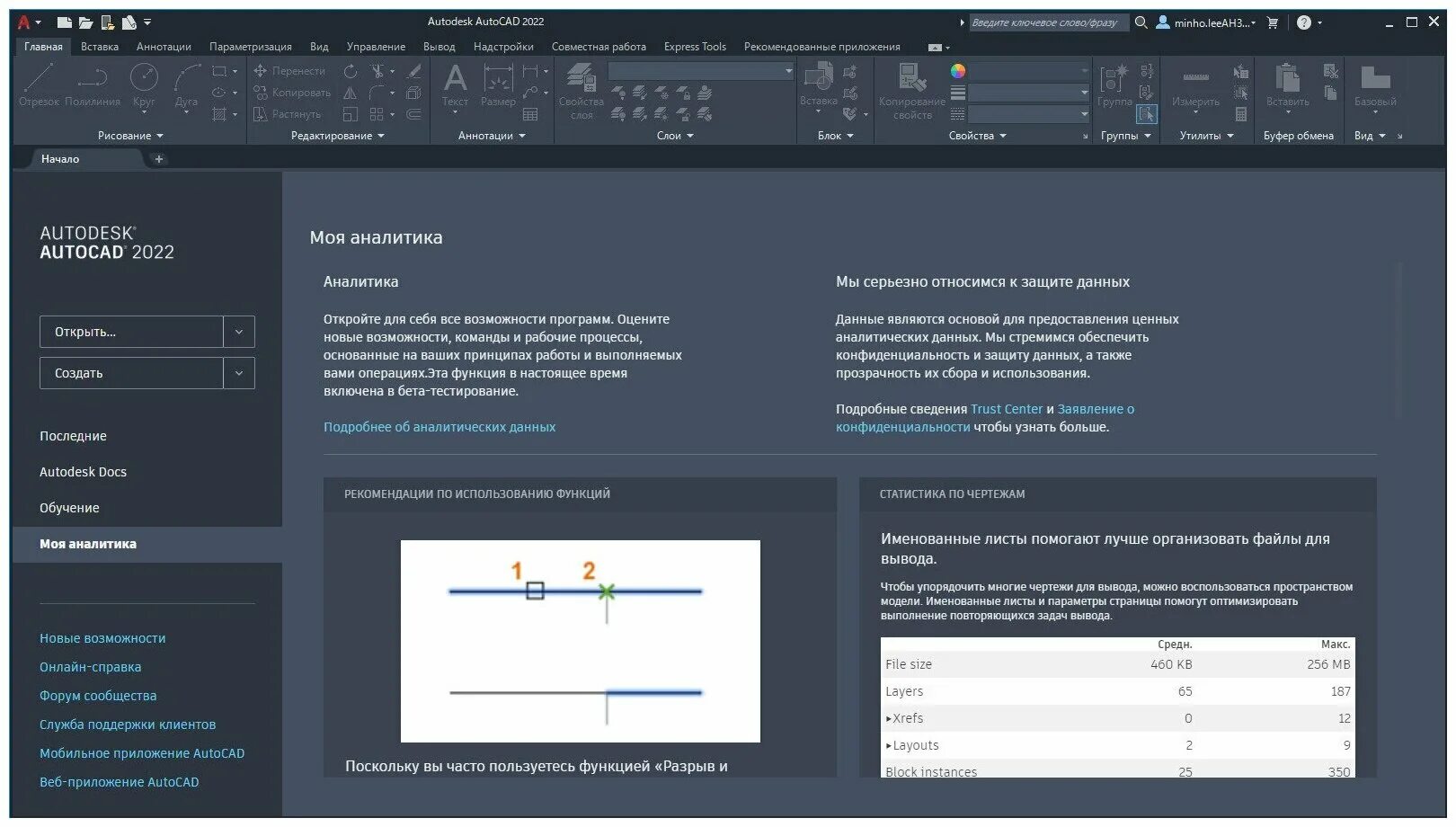Expand the Layouts row in statistics table
The height and width of the screenshot is (827, 1456).
[889, 745]
